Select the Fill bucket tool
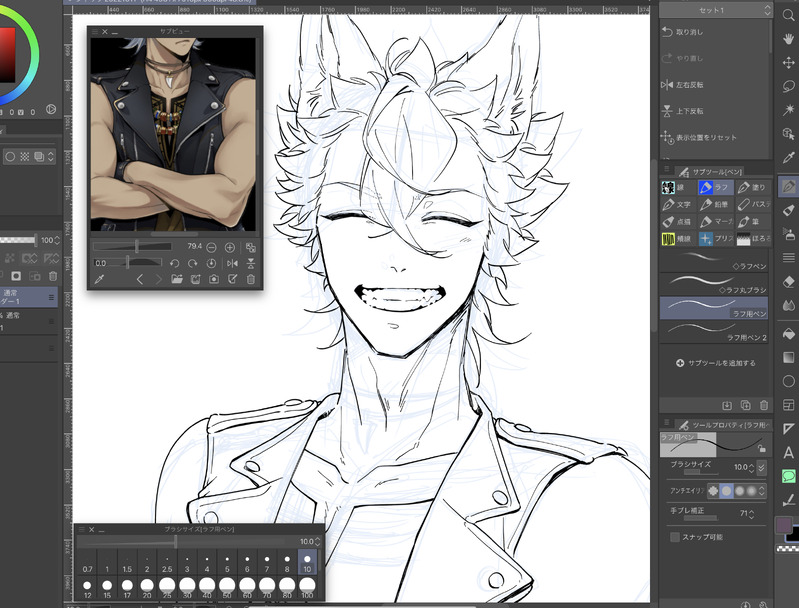 [x=788, y=334]
